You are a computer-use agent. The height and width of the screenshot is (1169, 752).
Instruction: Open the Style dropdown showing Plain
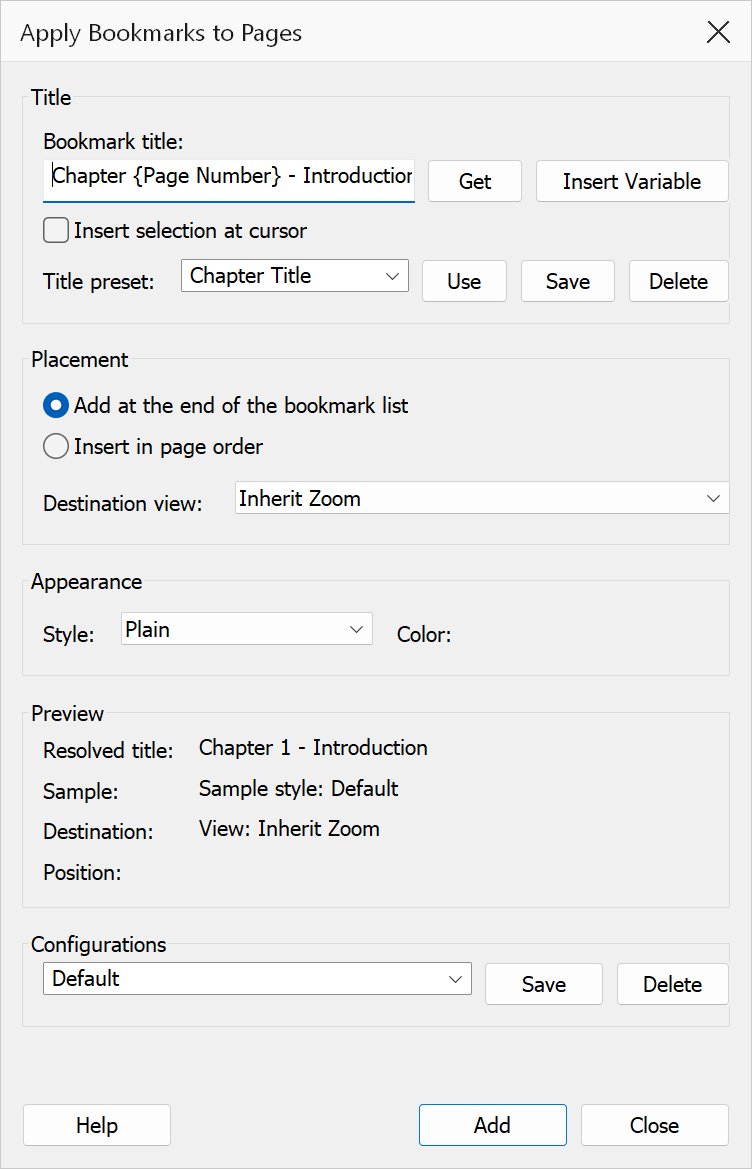[x=247, y=629]
